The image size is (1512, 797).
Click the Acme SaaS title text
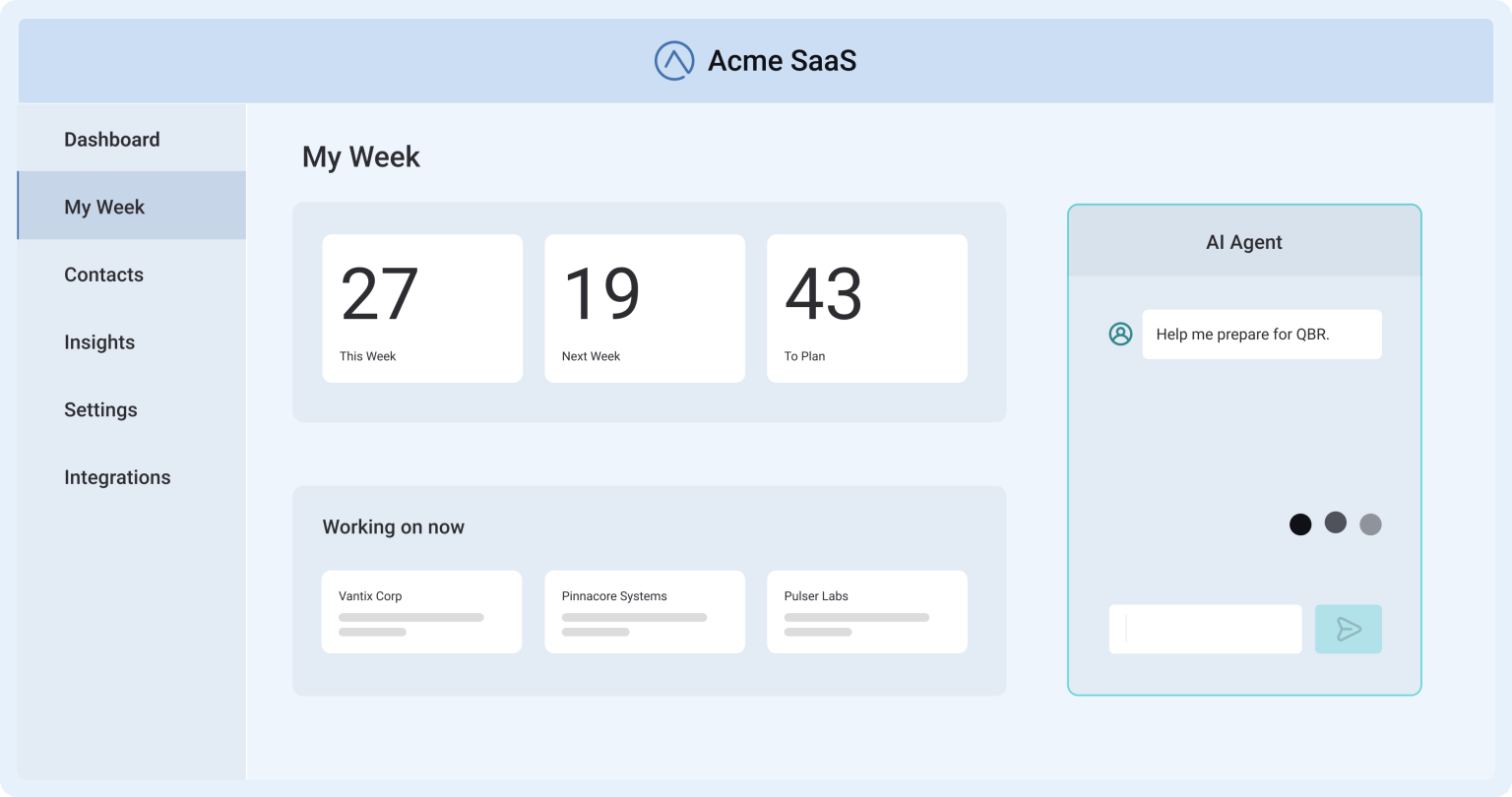(783, 61)
